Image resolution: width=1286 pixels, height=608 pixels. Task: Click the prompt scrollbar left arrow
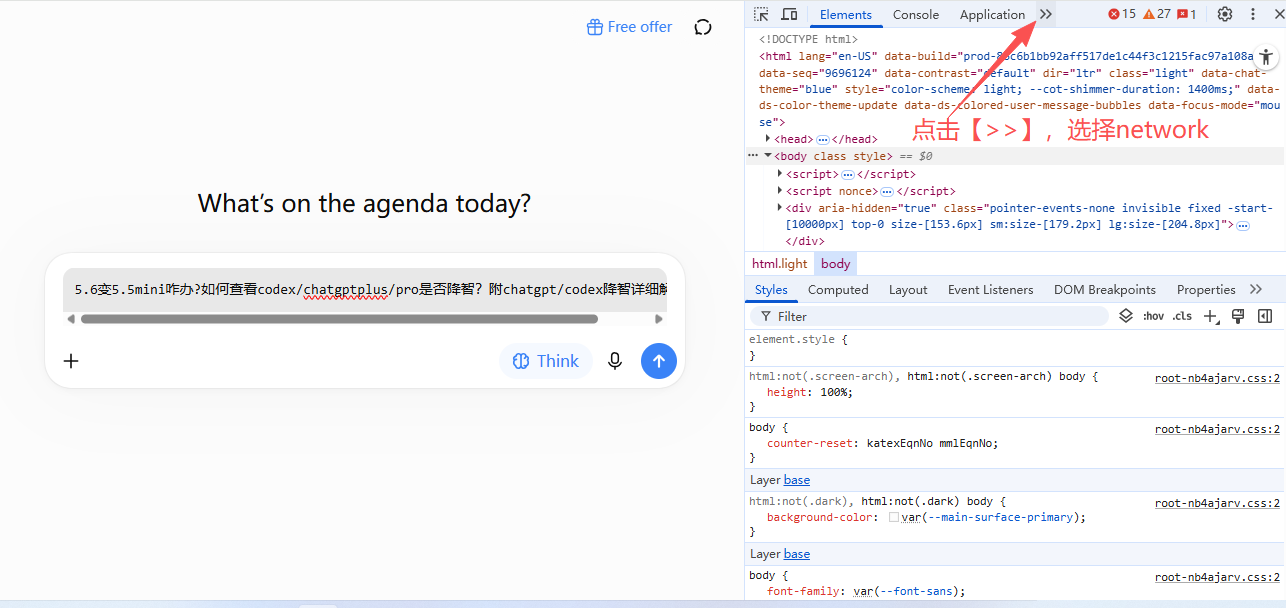(70, 319)
